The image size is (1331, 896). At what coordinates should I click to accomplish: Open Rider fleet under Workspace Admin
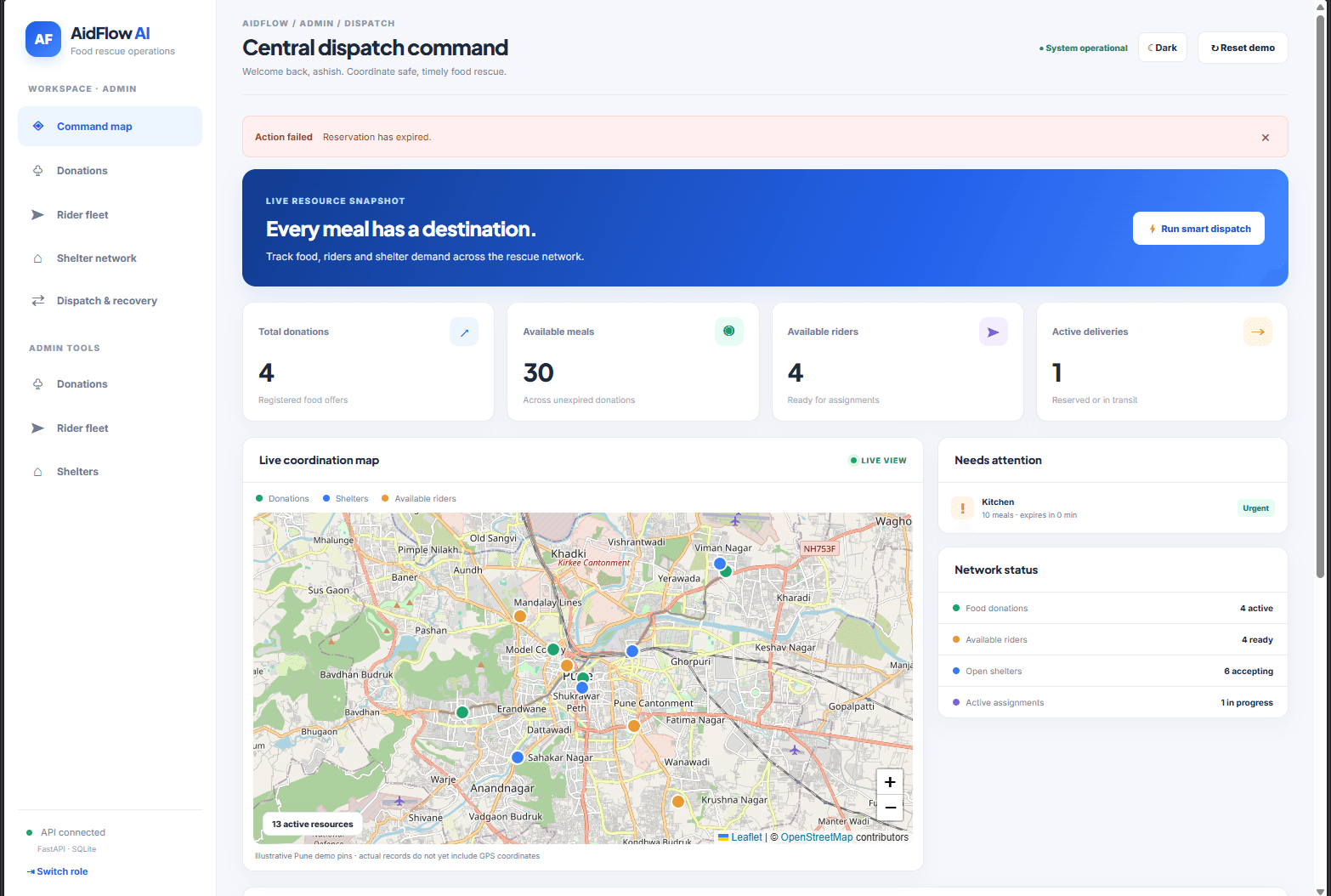[110, 215]
